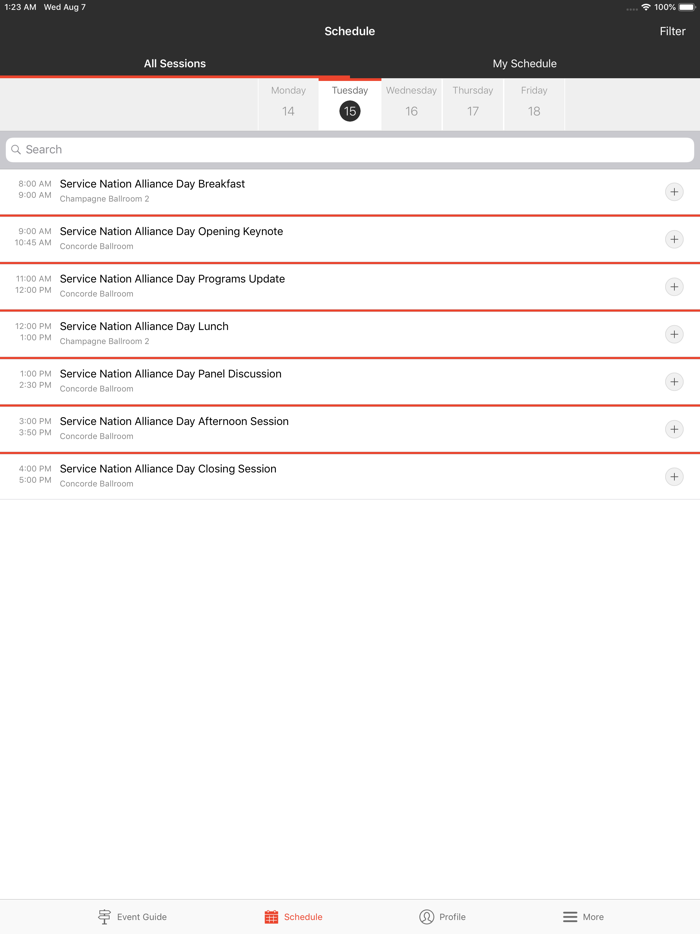Tap the Profile person icon

coord(427,917)
